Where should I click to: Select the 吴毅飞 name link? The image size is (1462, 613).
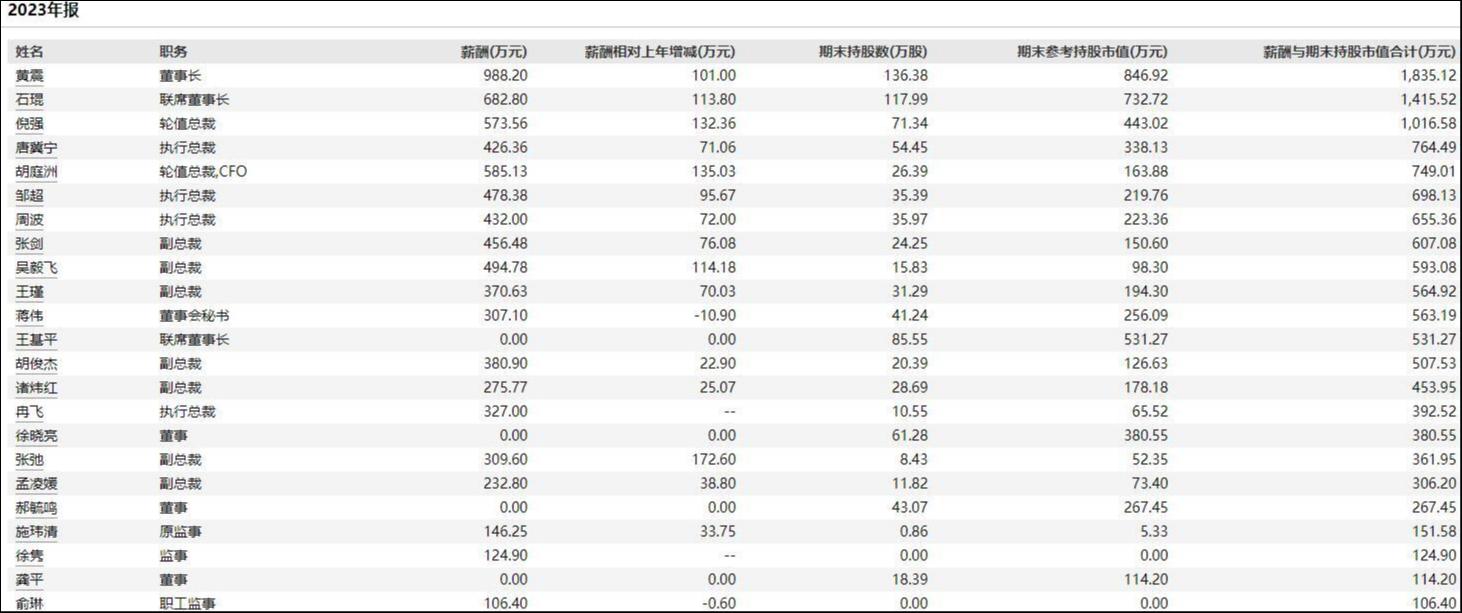(x=37, y=268)
